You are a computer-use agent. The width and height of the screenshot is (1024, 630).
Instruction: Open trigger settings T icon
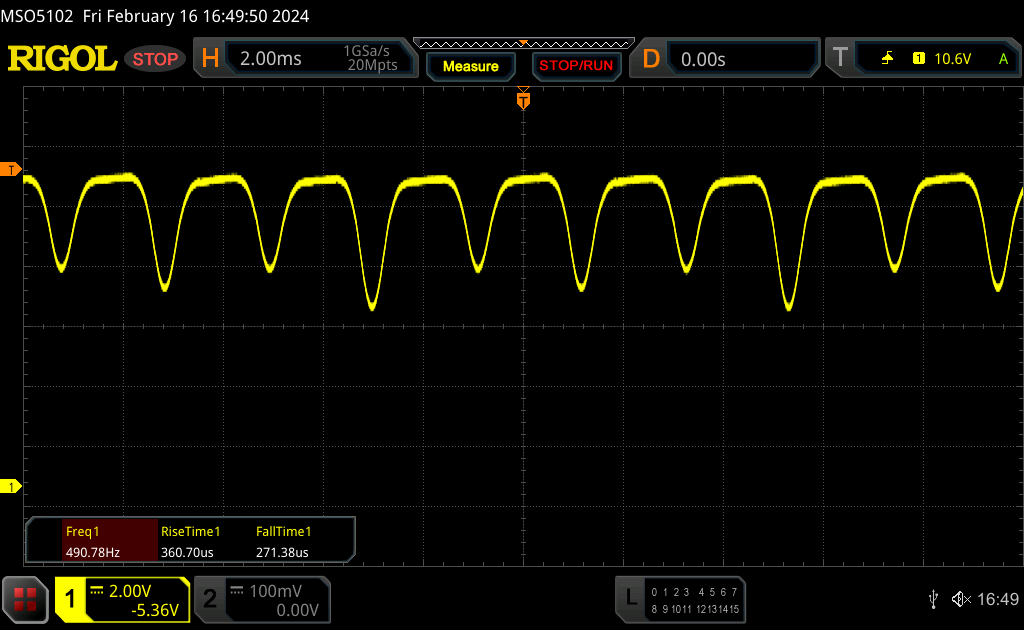tap(840, 57)
